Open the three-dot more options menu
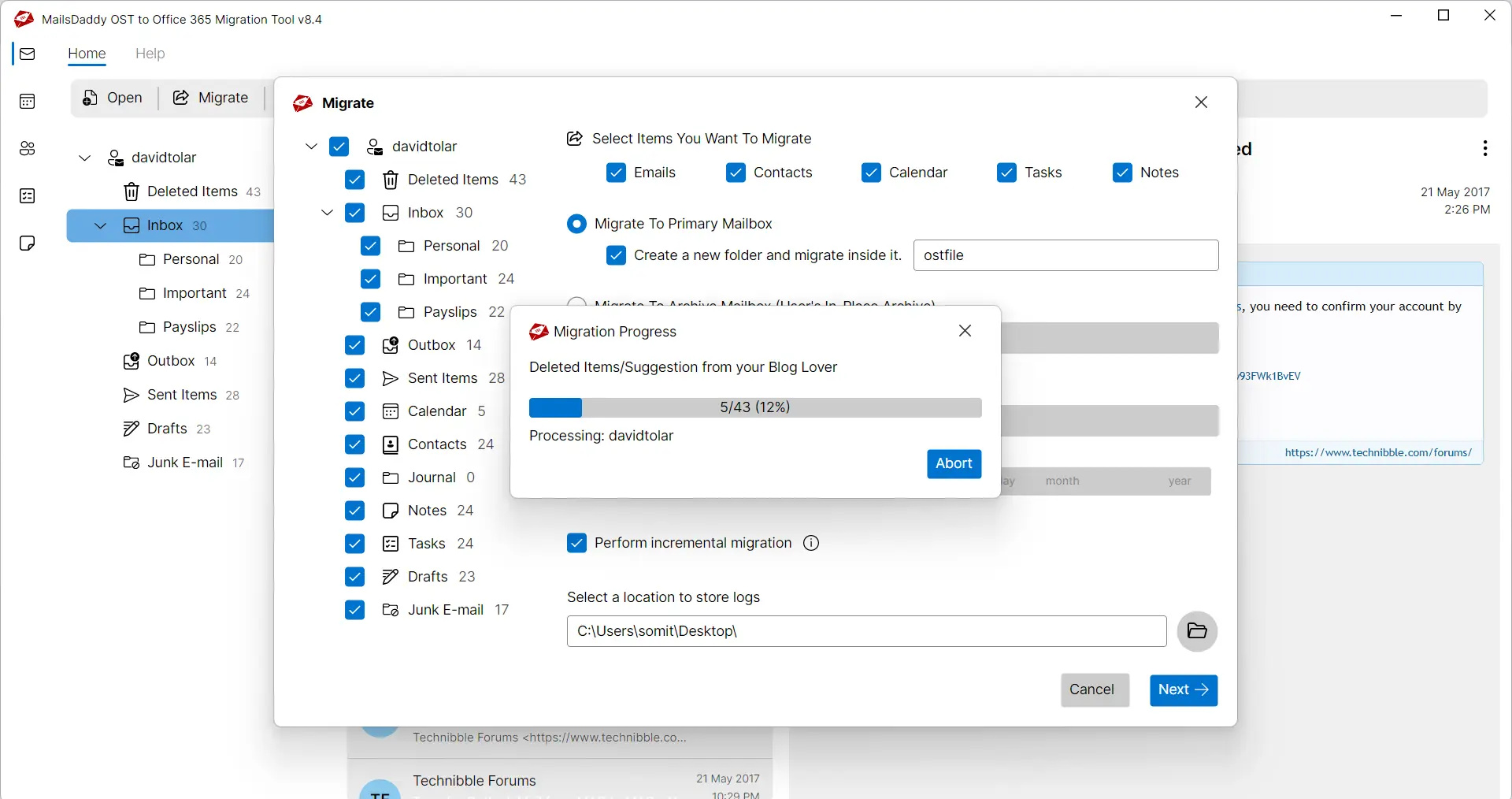This screenshot has width=1512, height=799. pos(1484,148)
